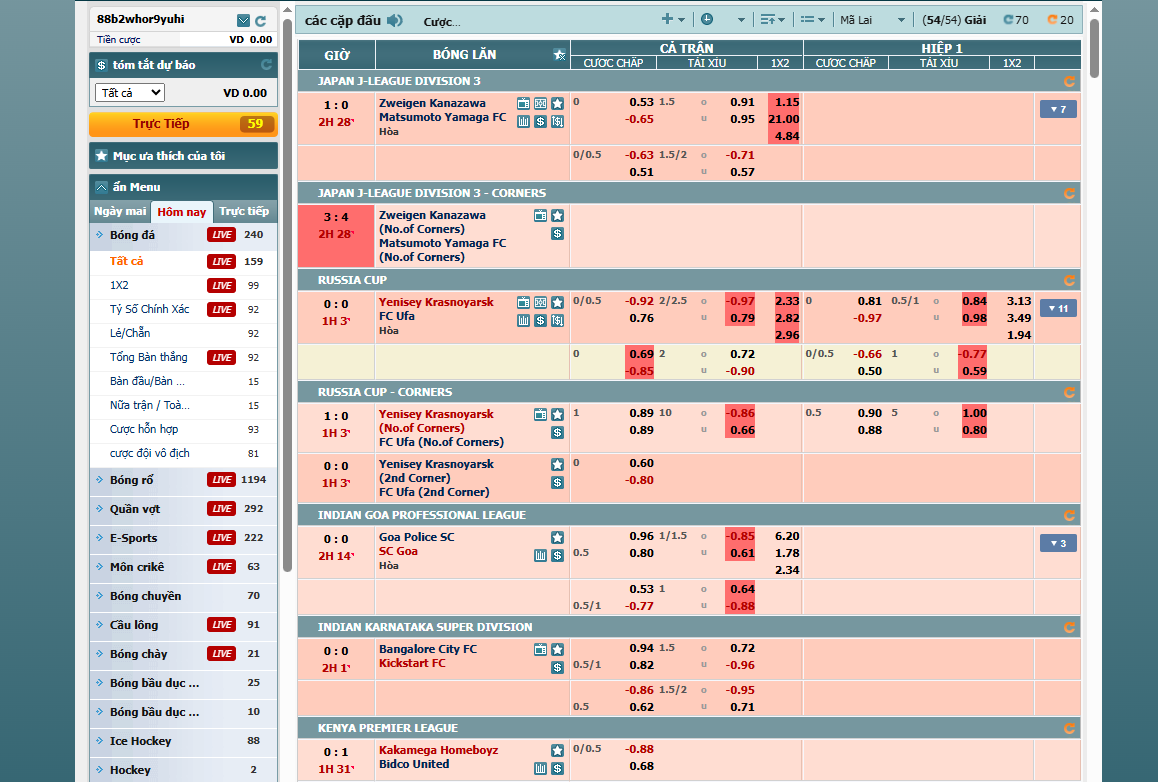
Task: Click the sound speaker icon beside các cặp đấu
Action: pyautogui.click(x=395, y=20)
